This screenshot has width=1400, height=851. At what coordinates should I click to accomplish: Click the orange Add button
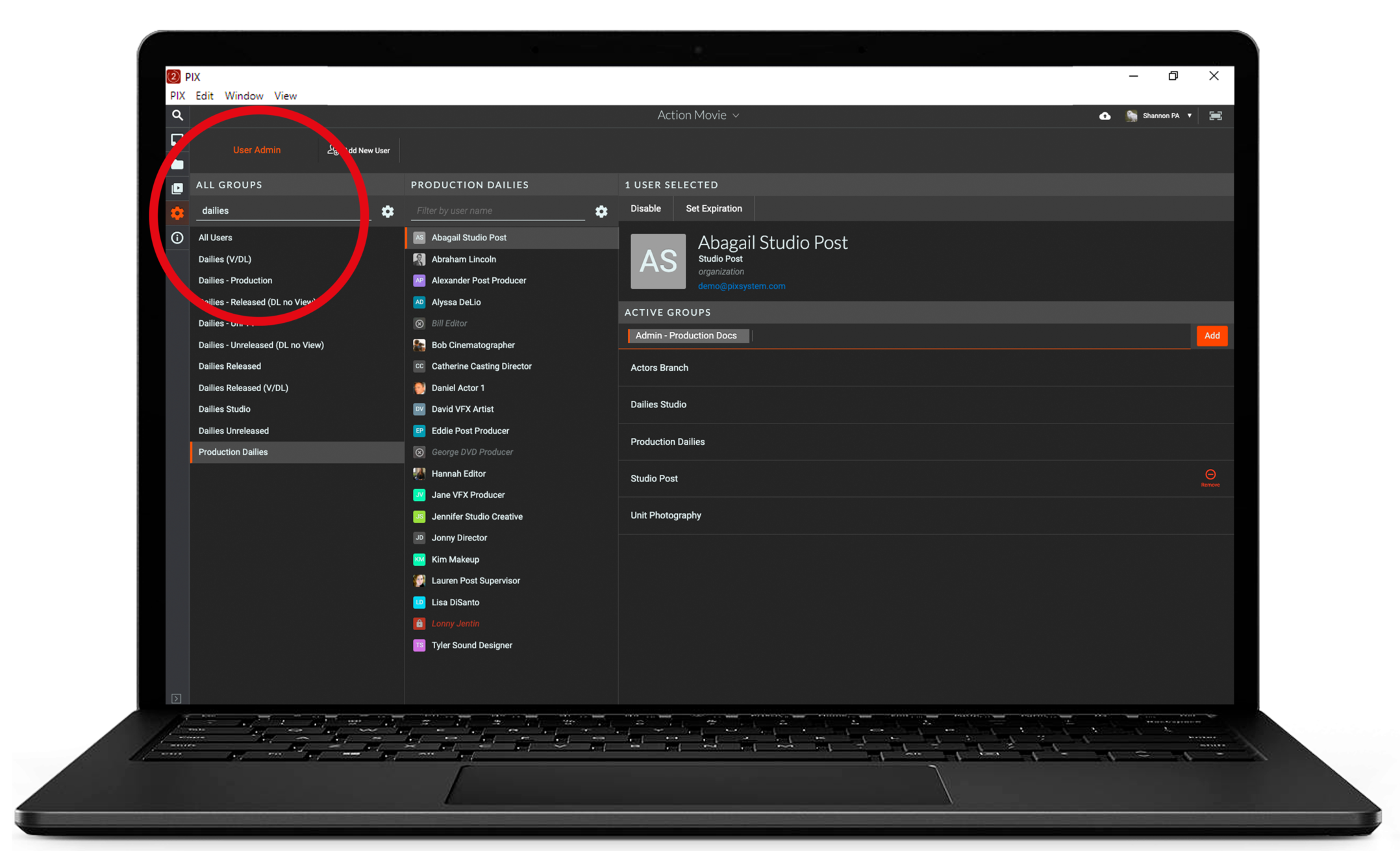point(1211,336)
